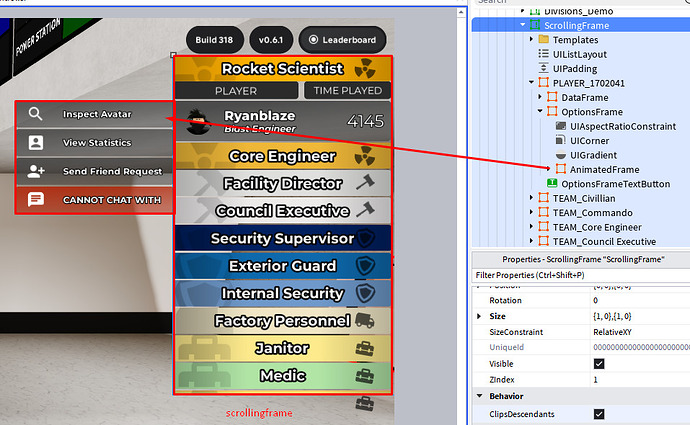Select View Statistics option
Screen dimensions: 690x425
pyautogui.click(x=95, y=143)
